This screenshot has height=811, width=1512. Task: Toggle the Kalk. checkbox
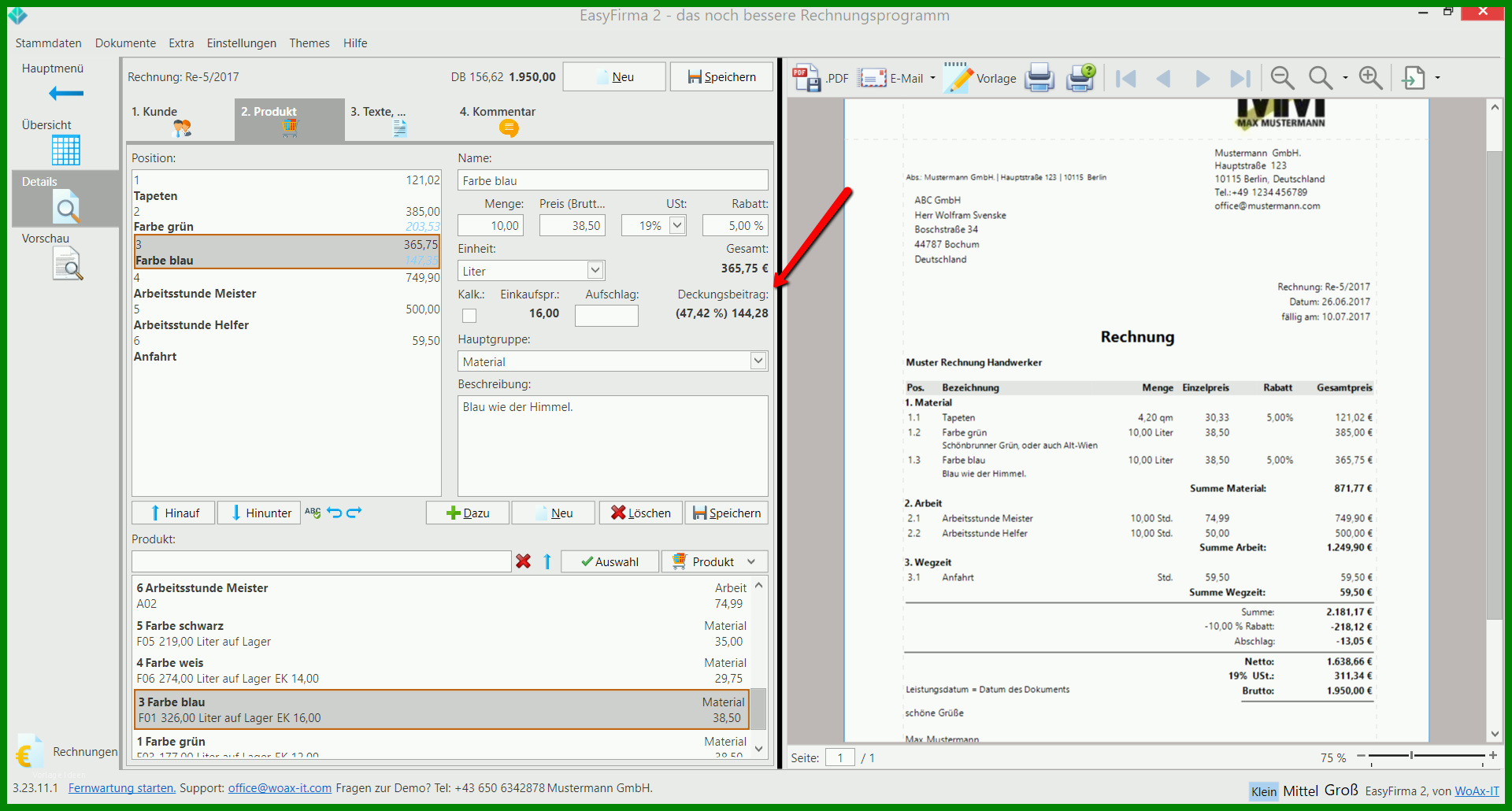pyautogui.click(x=469, y=316)
